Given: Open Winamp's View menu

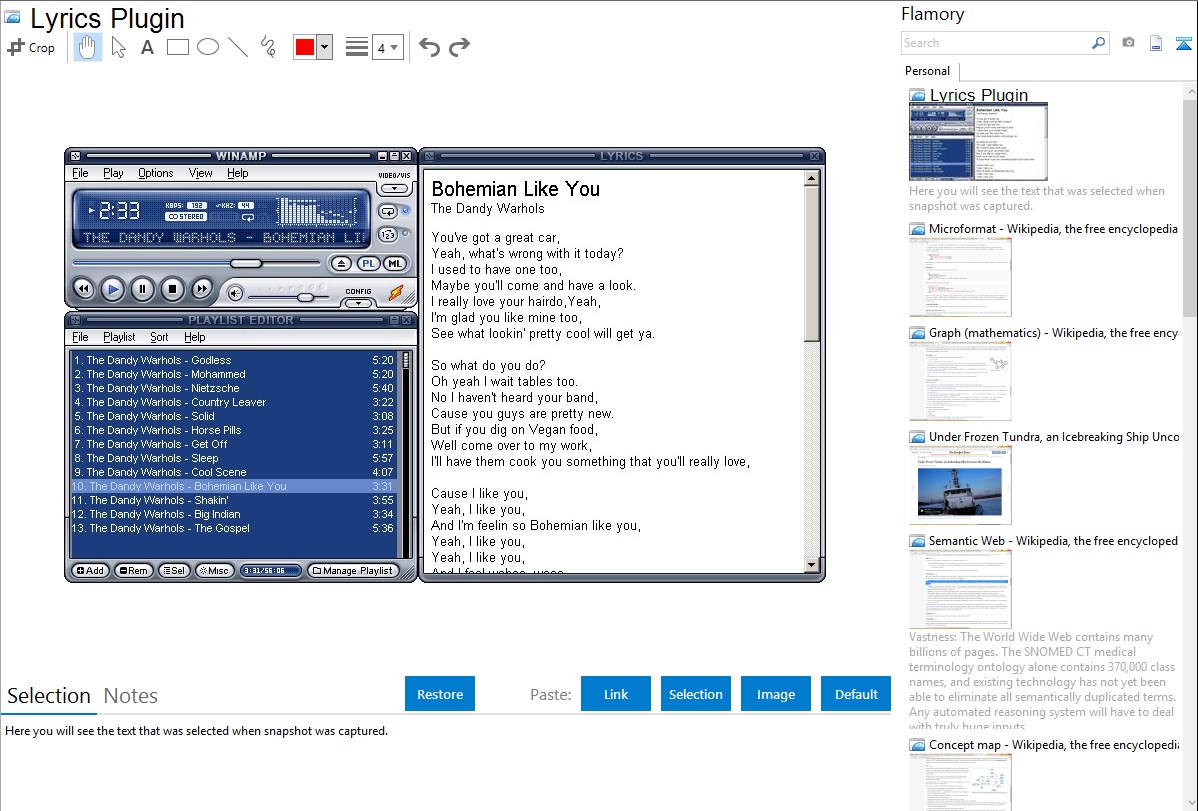Looking at the screenshot, I should pyautogui.click(x=200, y=174).
